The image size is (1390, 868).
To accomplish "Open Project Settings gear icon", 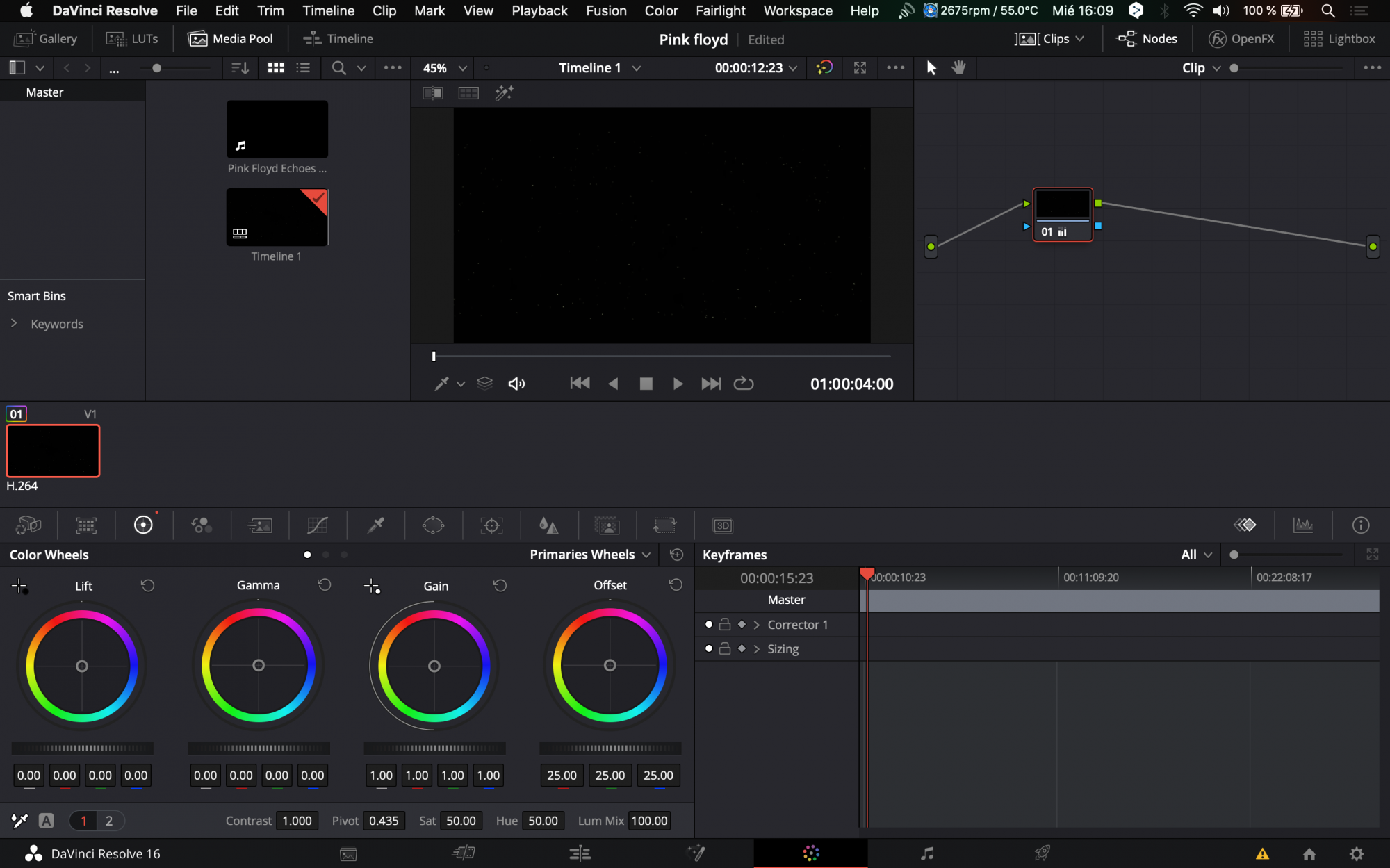I will tap(1357, 853).
